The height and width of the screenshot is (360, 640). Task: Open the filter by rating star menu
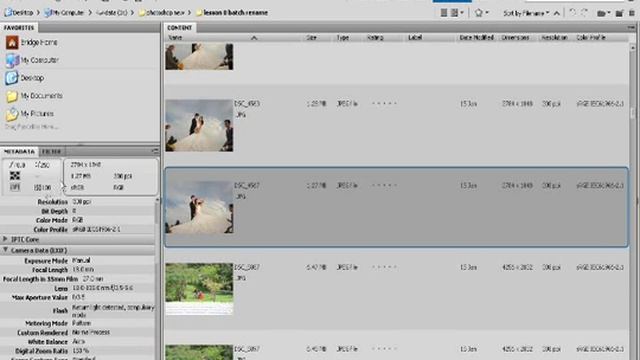(x=481, y=13)
